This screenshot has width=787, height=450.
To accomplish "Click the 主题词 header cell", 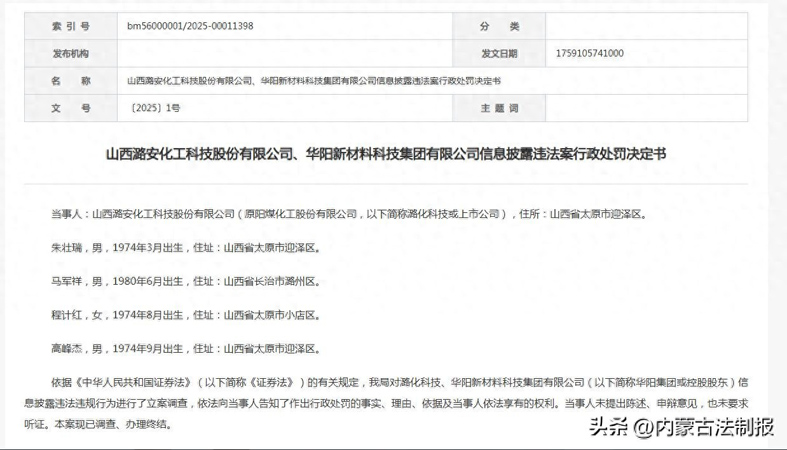I will coord(499,108).
